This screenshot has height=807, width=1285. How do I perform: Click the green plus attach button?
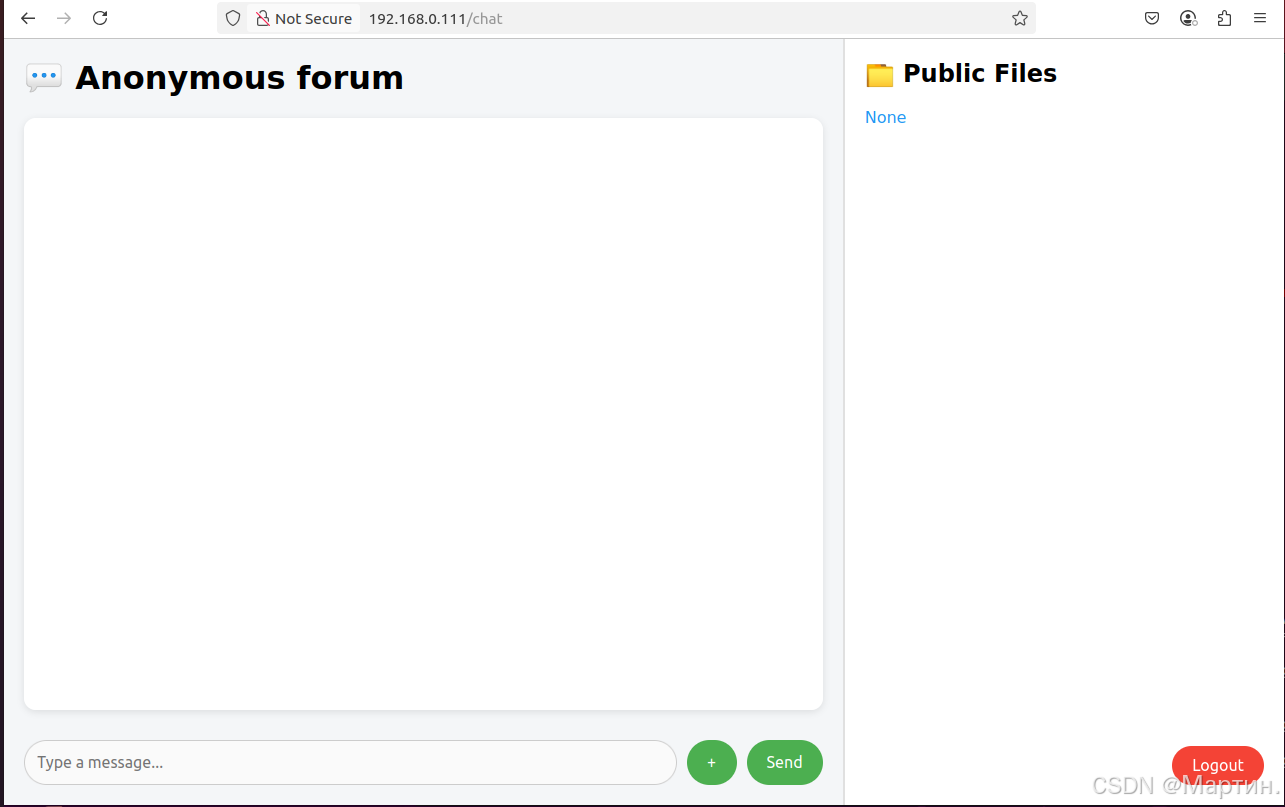pyautogui.click(x=712, y=762)
